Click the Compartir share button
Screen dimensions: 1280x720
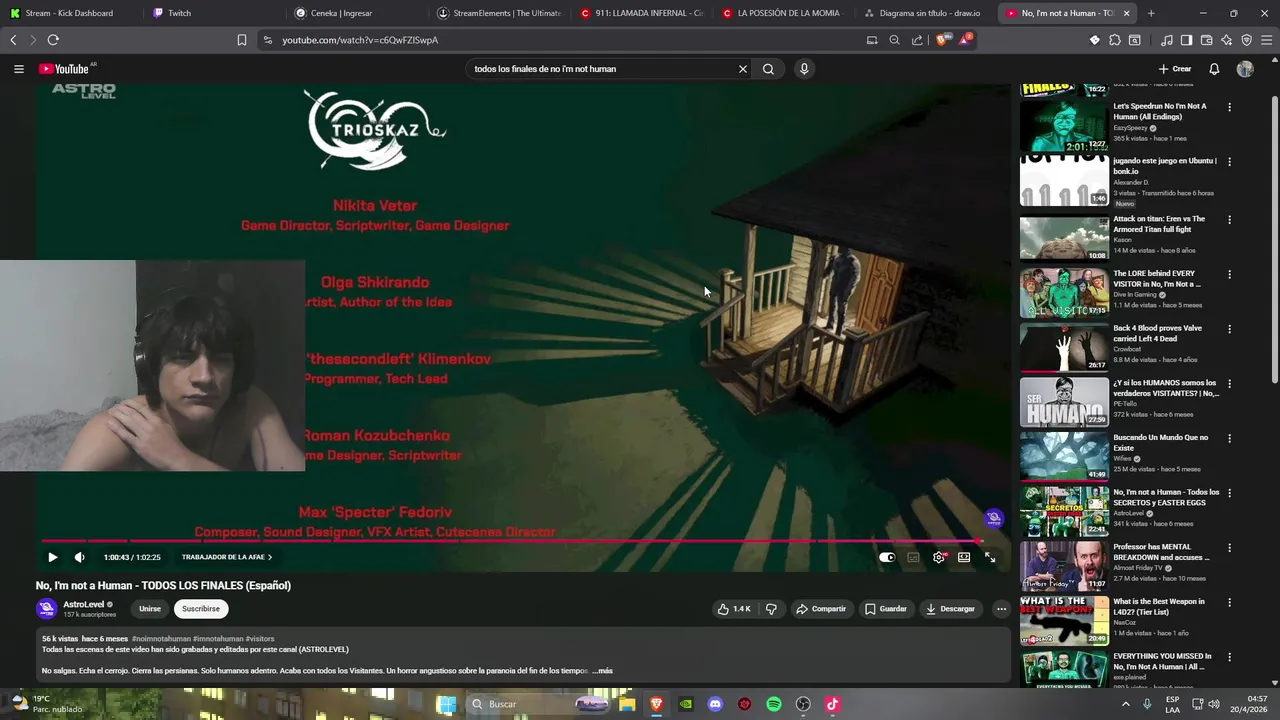coord(821,608)
